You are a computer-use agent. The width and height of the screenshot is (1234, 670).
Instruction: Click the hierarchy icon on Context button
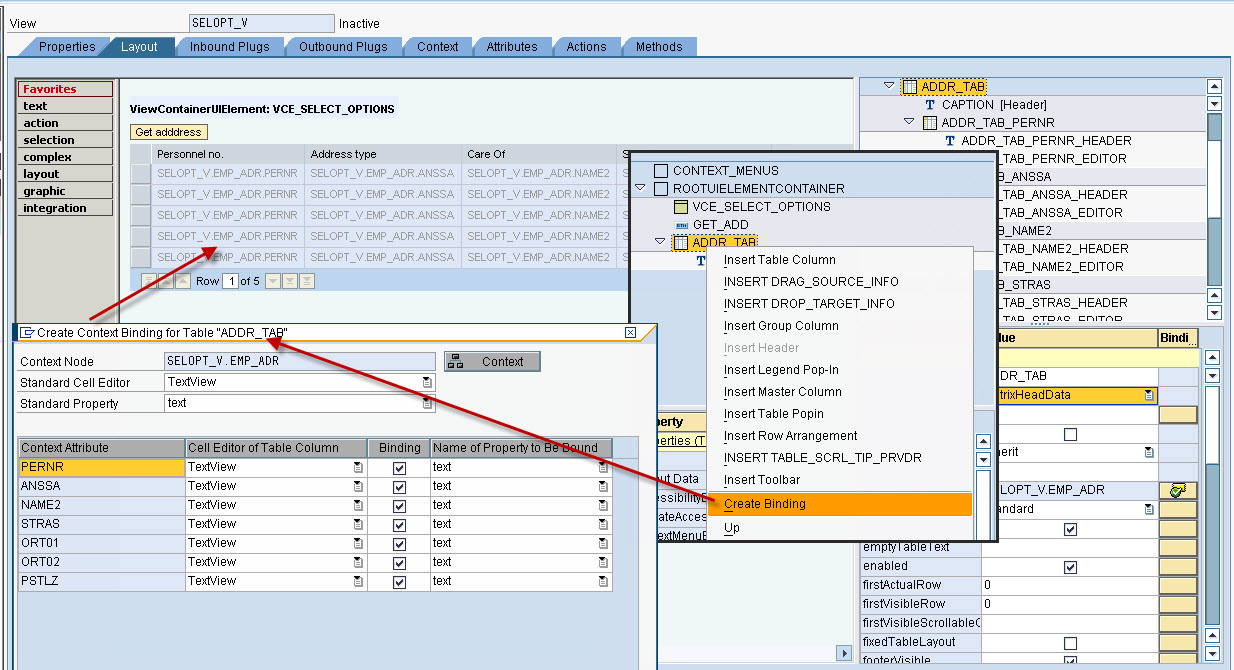(x=456, y=362)
